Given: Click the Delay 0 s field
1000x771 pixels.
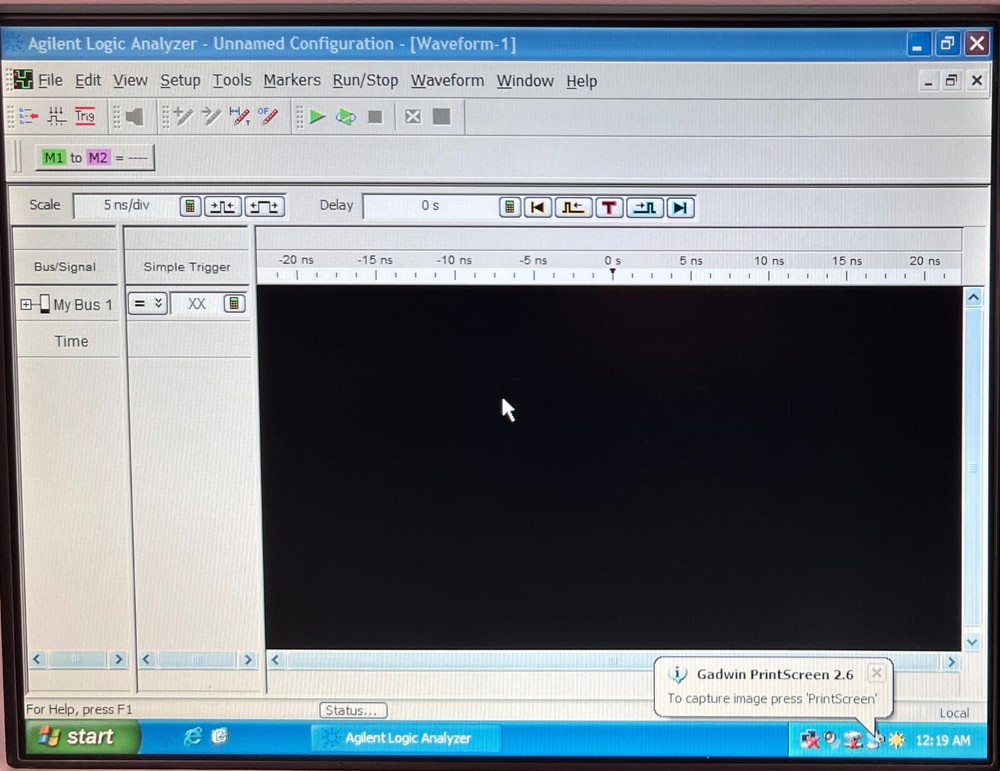Looking at the screenshot, I should 430,206.
